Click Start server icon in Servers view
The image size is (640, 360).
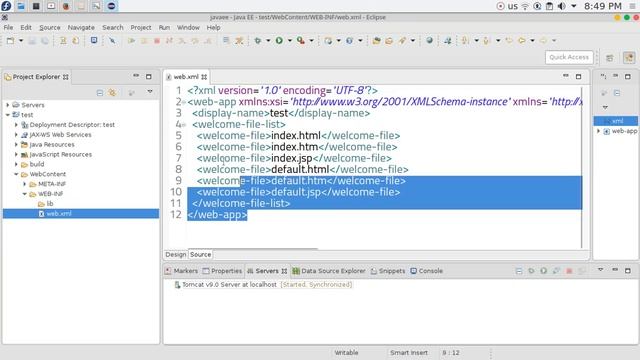click(544, 271)
